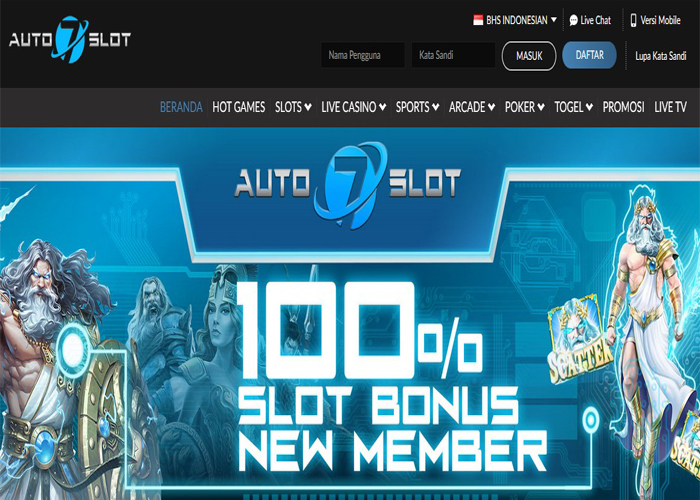Open the Lupa Kata Sandi link
The width and height of the screenshot is (700, 500).
coord(661,56)
